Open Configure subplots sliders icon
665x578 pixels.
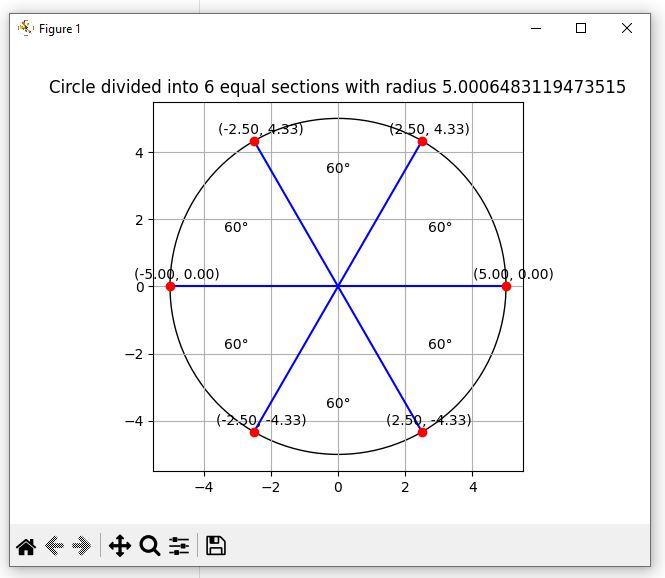(x=179, y=546)
